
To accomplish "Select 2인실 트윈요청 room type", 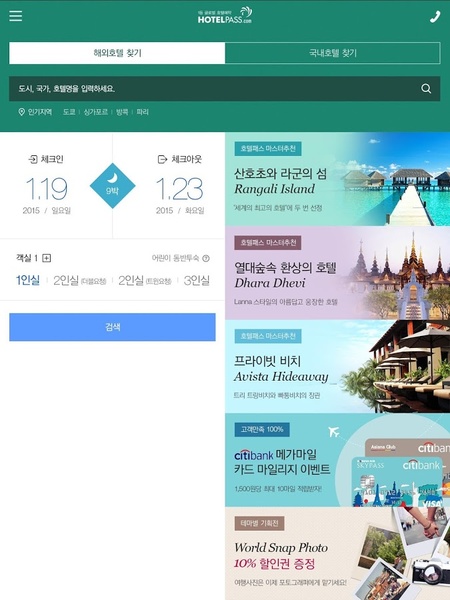I will coord(145,280).
